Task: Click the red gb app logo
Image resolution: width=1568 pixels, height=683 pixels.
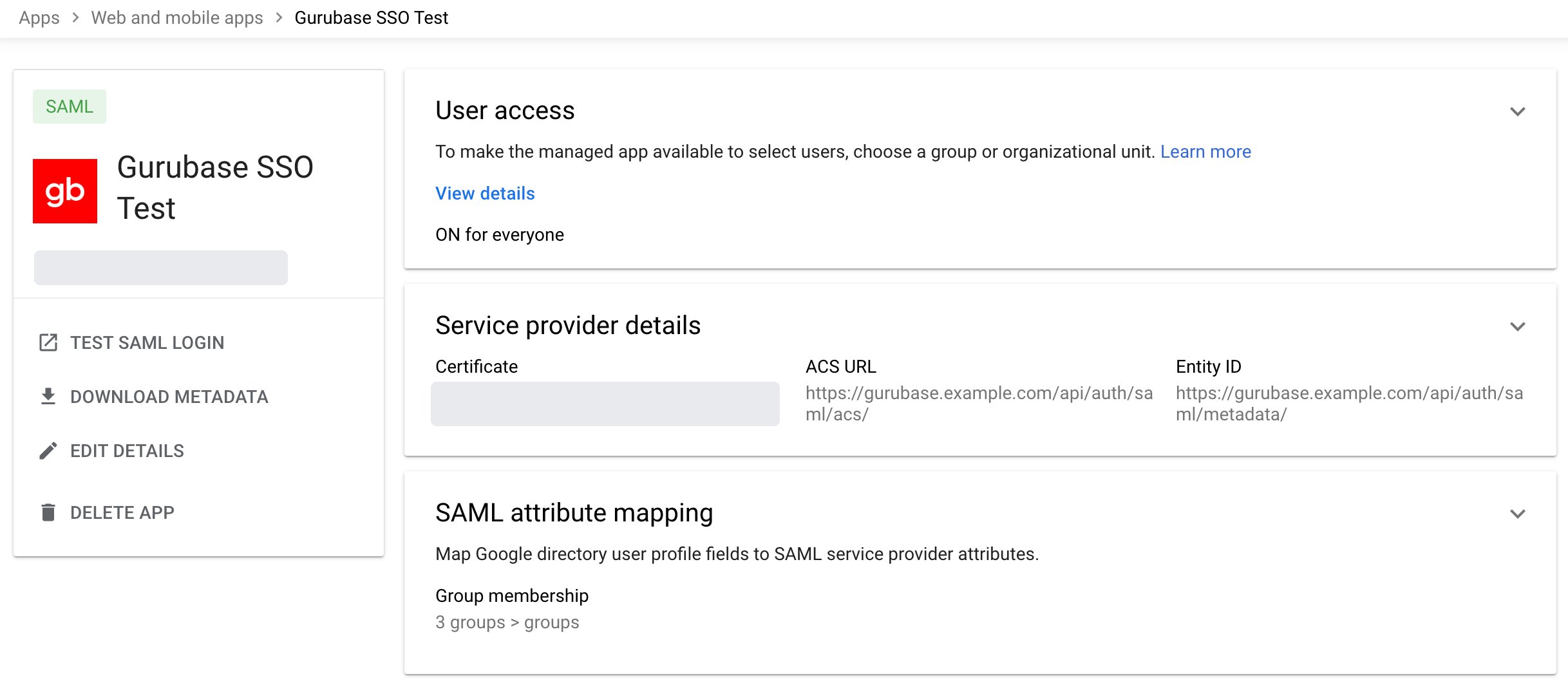Action: (65, 191)
